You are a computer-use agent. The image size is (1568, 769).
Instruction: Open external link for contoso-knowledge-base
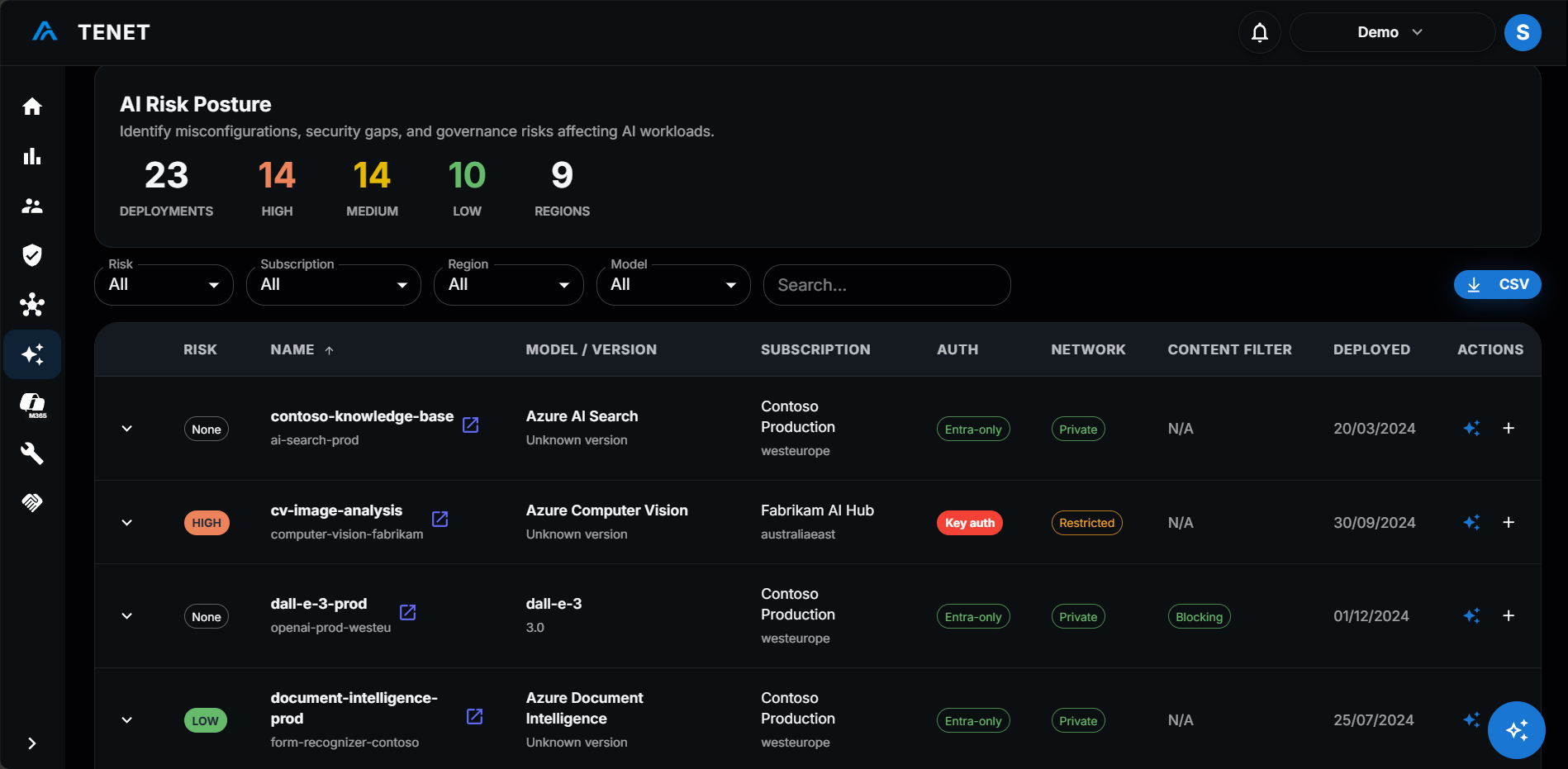coord(470,425)
